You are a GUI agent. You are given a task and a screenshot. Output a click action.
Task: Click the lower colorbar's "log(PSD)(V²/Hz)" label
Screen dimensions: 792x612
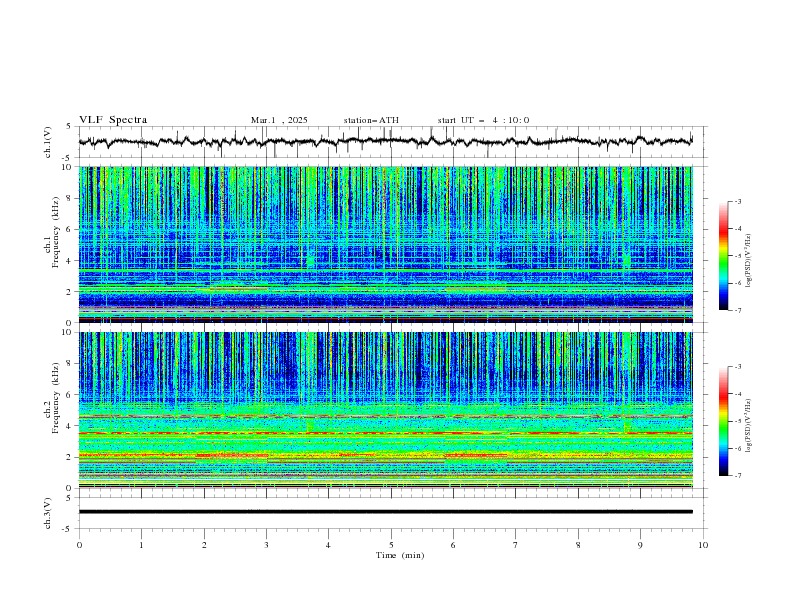749,426
